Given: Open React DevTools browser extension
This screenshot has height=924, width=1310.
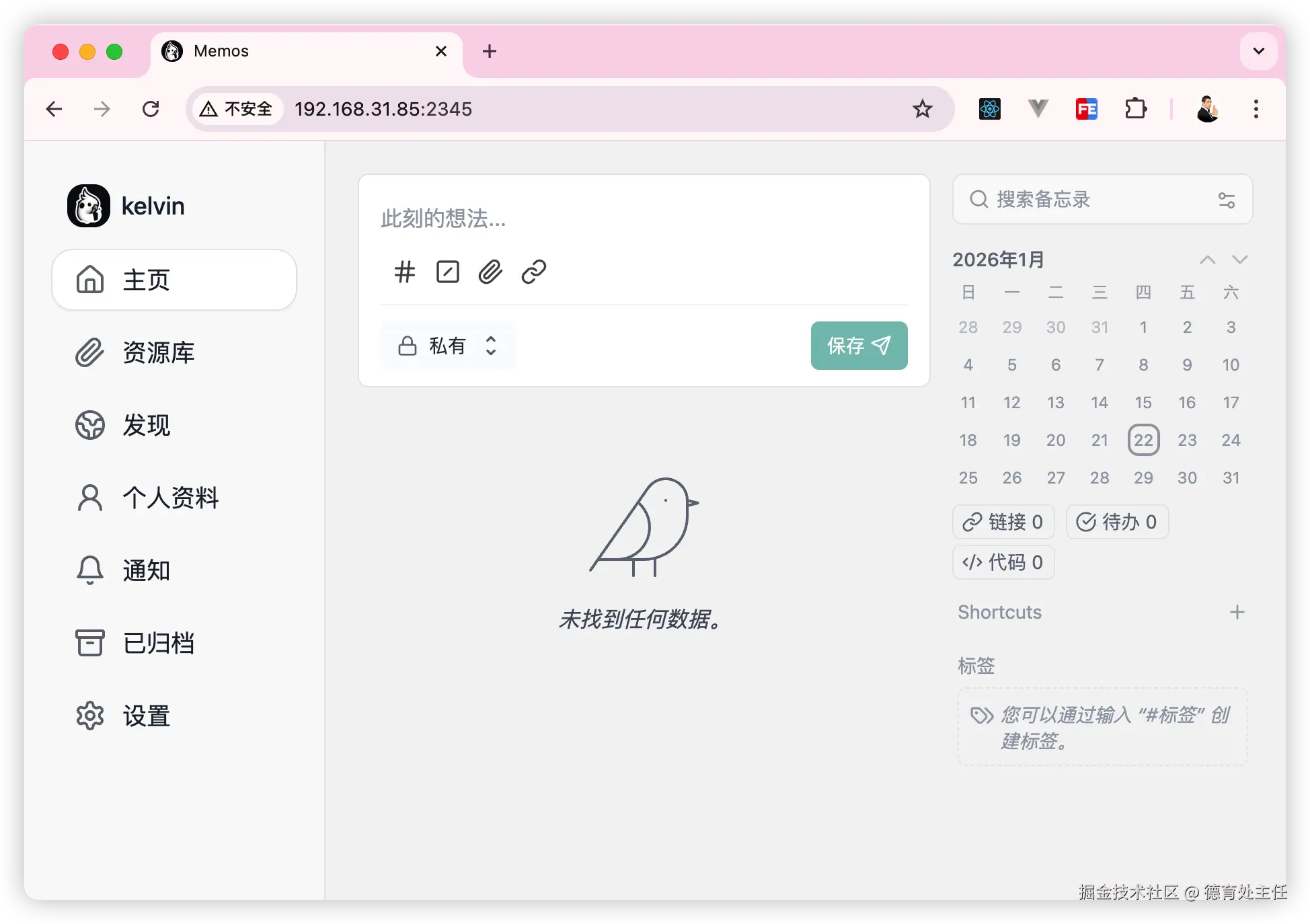Looking at the screenshot, I should [x=989, y=109].
